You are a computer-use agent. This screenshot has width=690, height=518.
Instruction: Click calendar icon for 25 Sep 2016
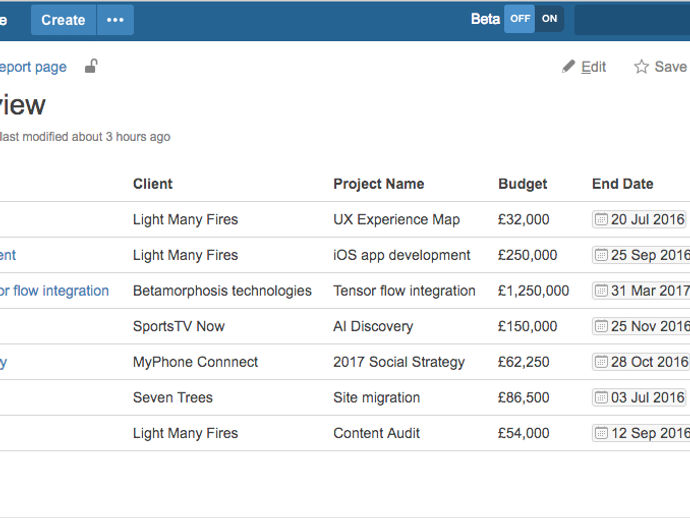tap(601, 255)
